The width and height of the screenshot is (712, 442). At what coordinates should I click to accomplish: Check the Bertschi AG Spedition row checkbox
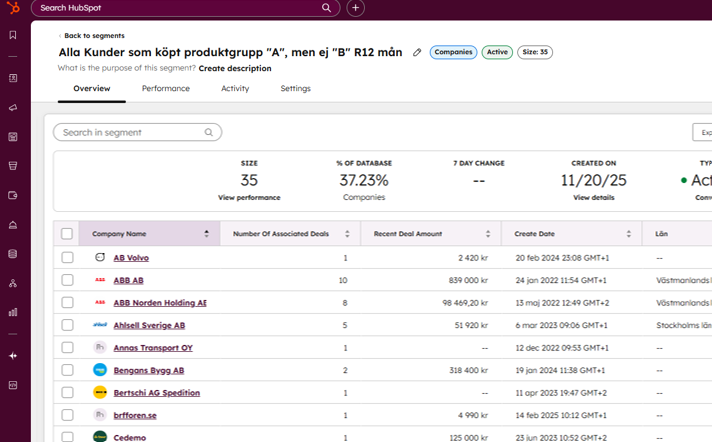67,392
